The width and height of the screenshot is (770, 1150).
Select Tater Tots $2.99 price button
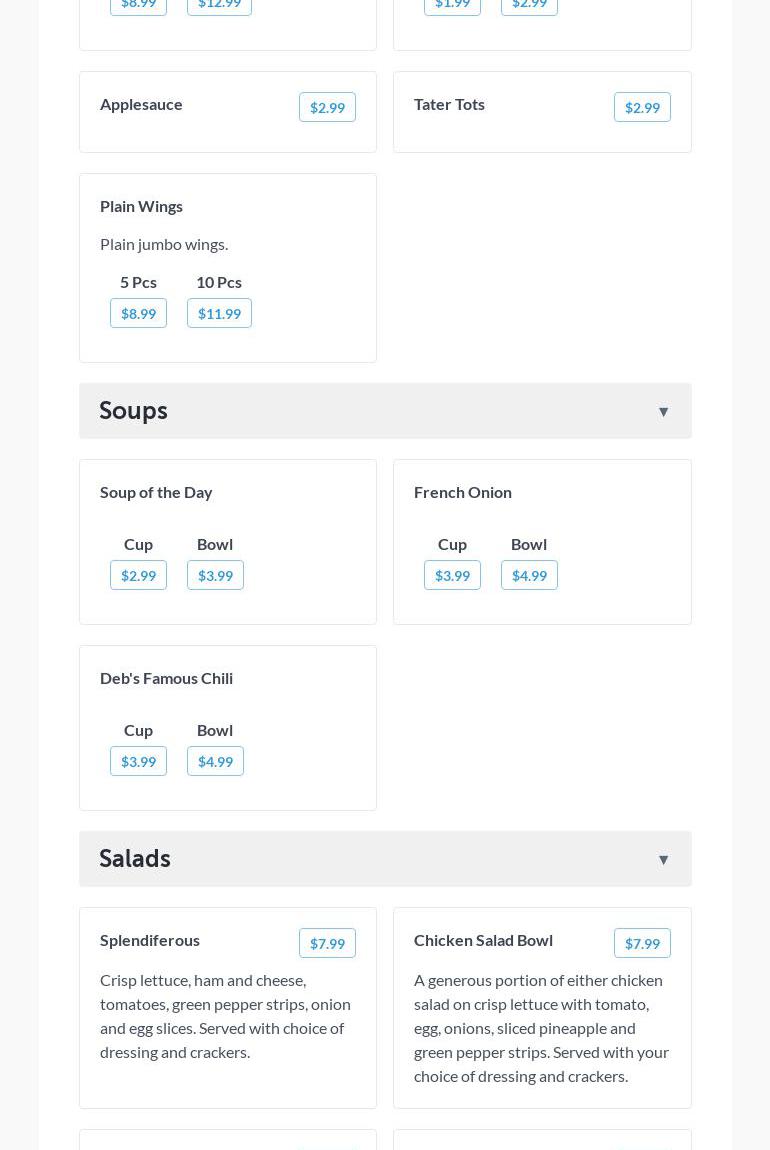pos(642,108)
